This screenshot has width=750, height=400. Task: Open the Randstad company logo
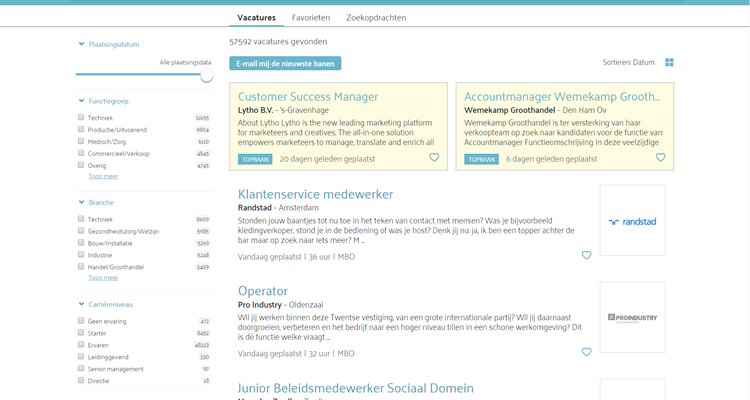click(x=632, y=221)
